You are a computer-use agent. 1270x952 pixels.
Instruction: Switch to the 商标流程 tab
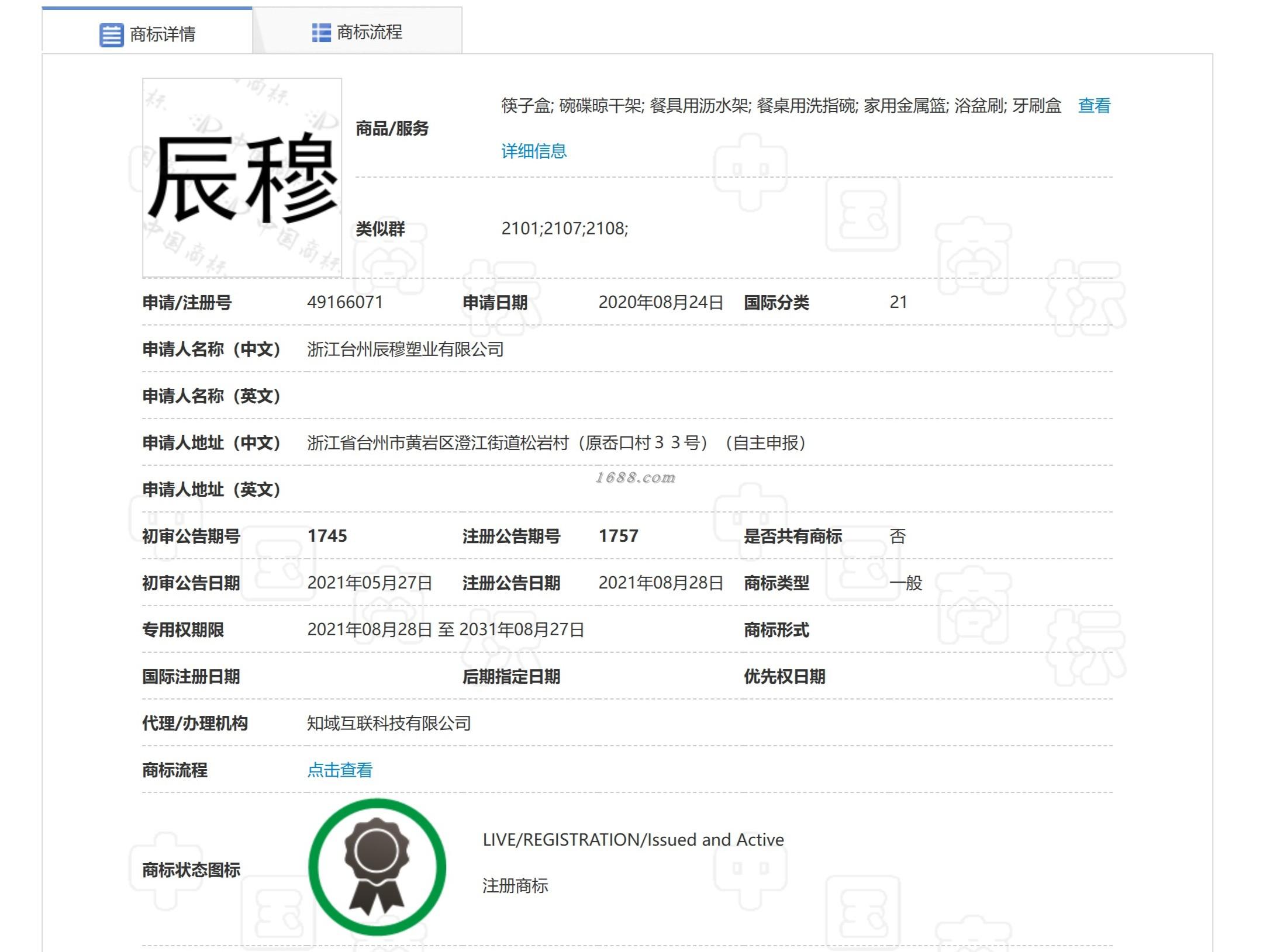click(369, 33)
